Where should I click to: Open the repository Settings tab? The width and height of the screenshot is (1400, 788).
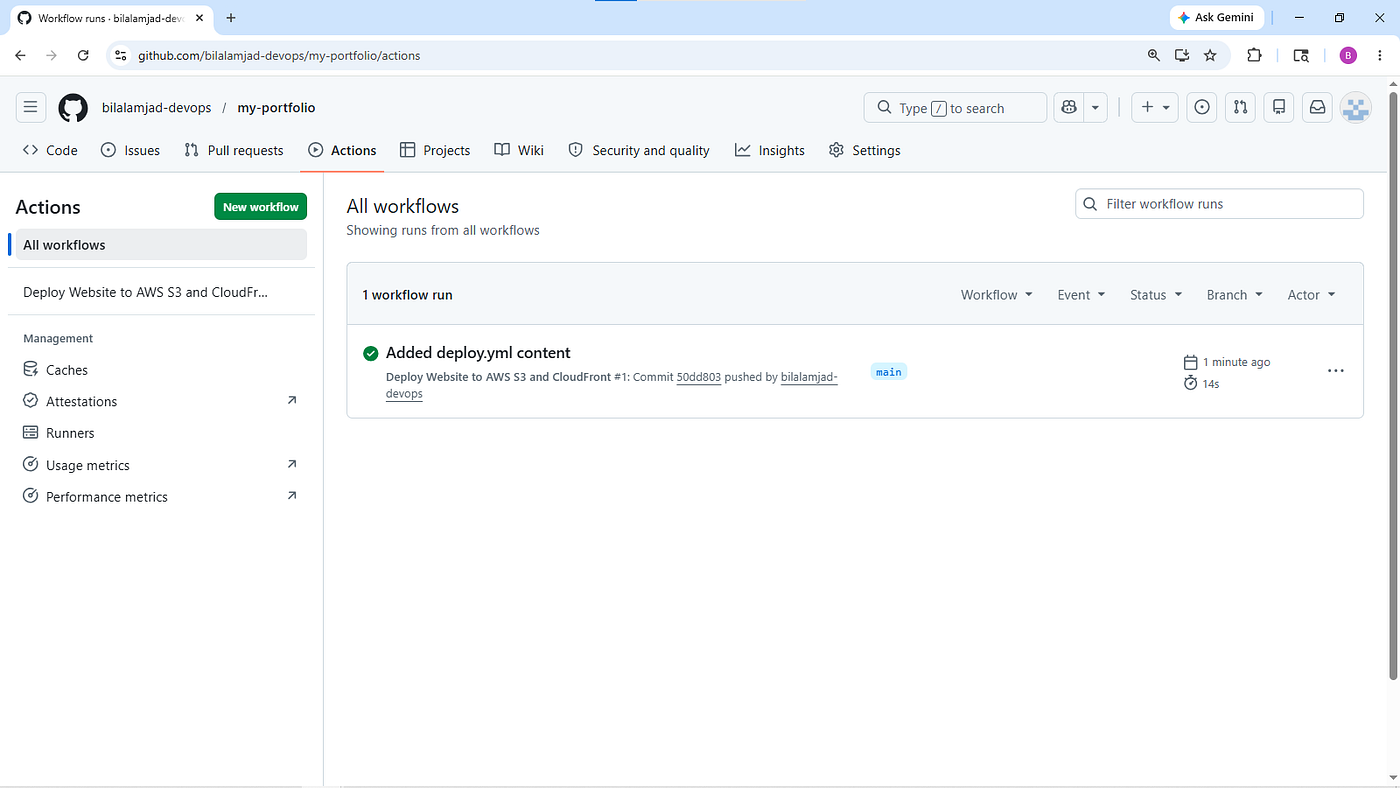coord(865,150)
